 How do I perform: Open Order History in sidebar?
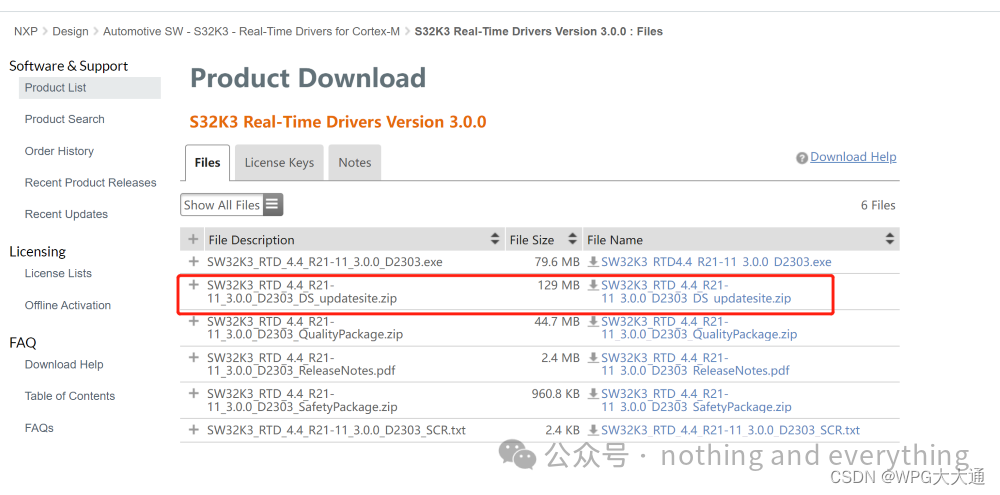[x=59, y=151]
